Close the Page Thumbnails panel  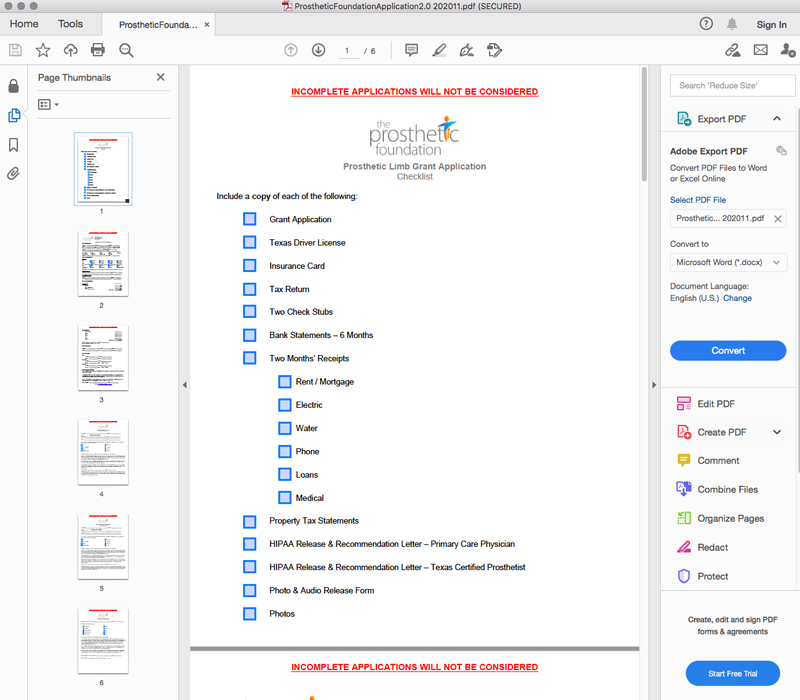tap(161, 77)
